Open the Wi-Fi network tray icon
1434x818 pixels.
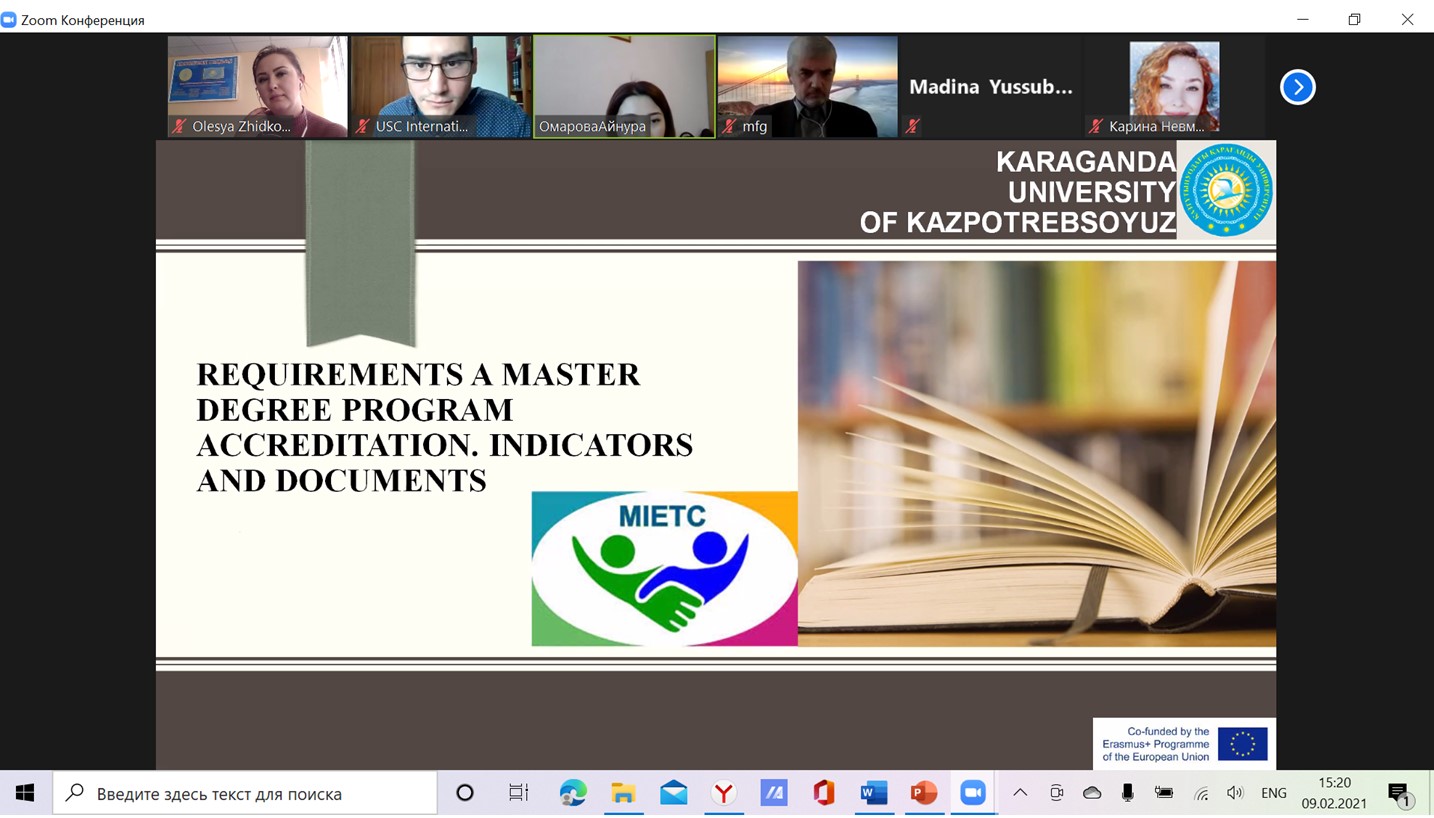pos(1201,793)
